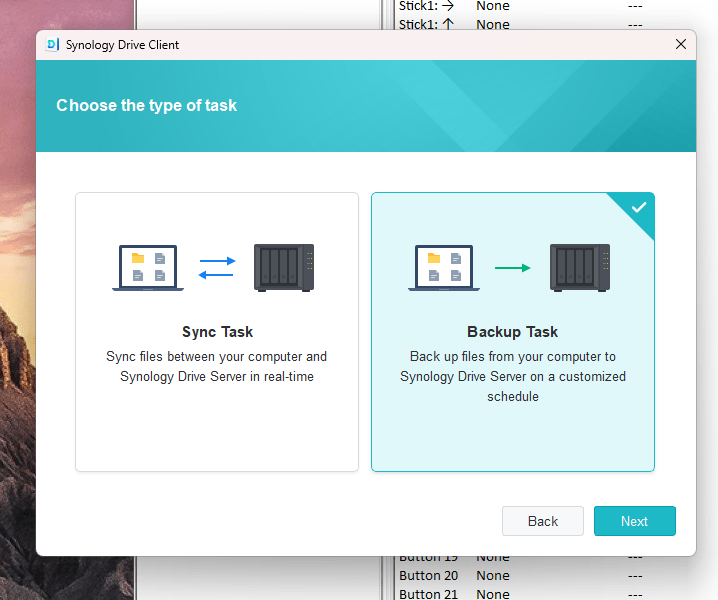Click "None" value beside Button 21
The height and width of the screenshot is (600, 718).
(493, 594)
